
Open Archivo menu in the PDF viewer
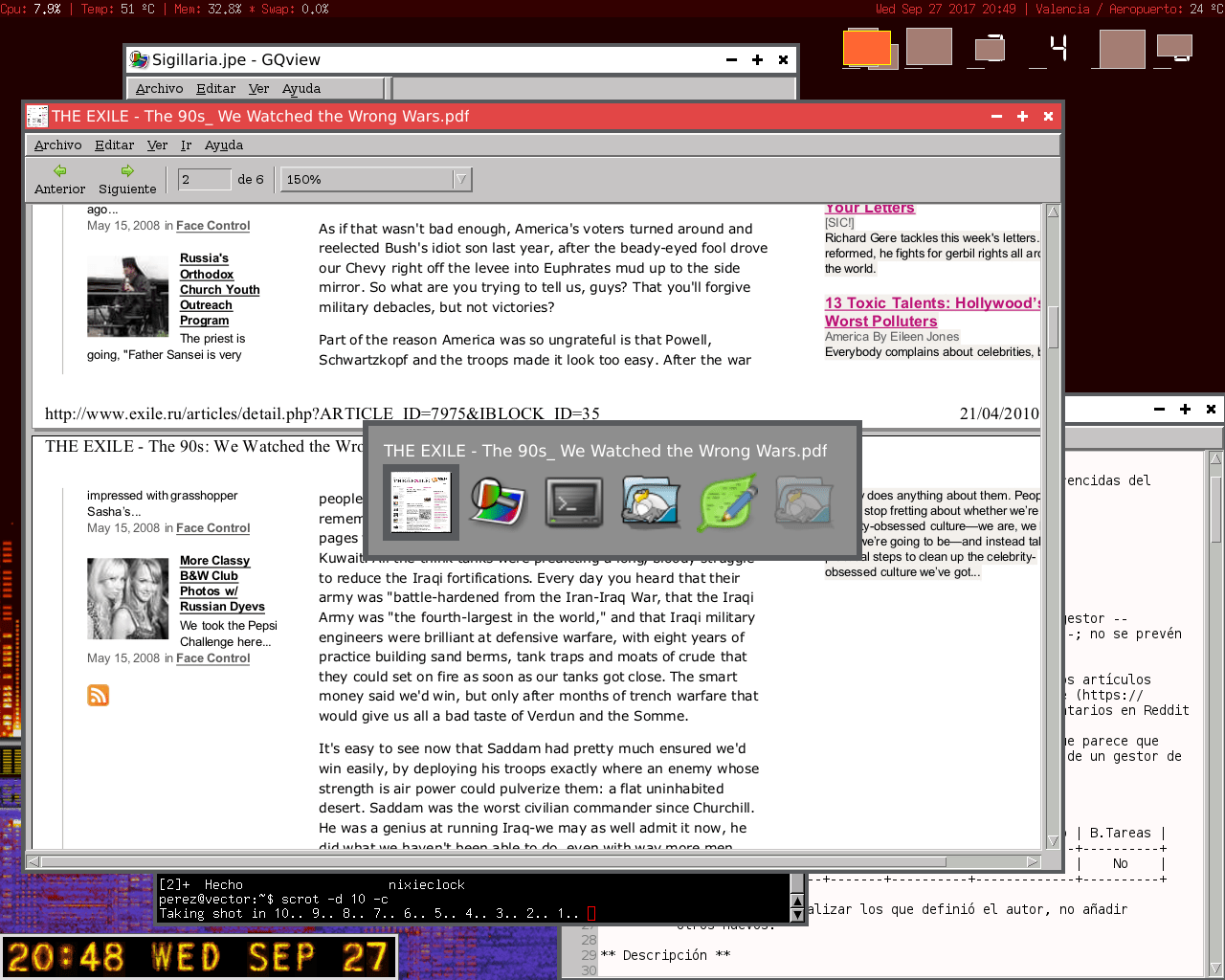tap(57, 145)
